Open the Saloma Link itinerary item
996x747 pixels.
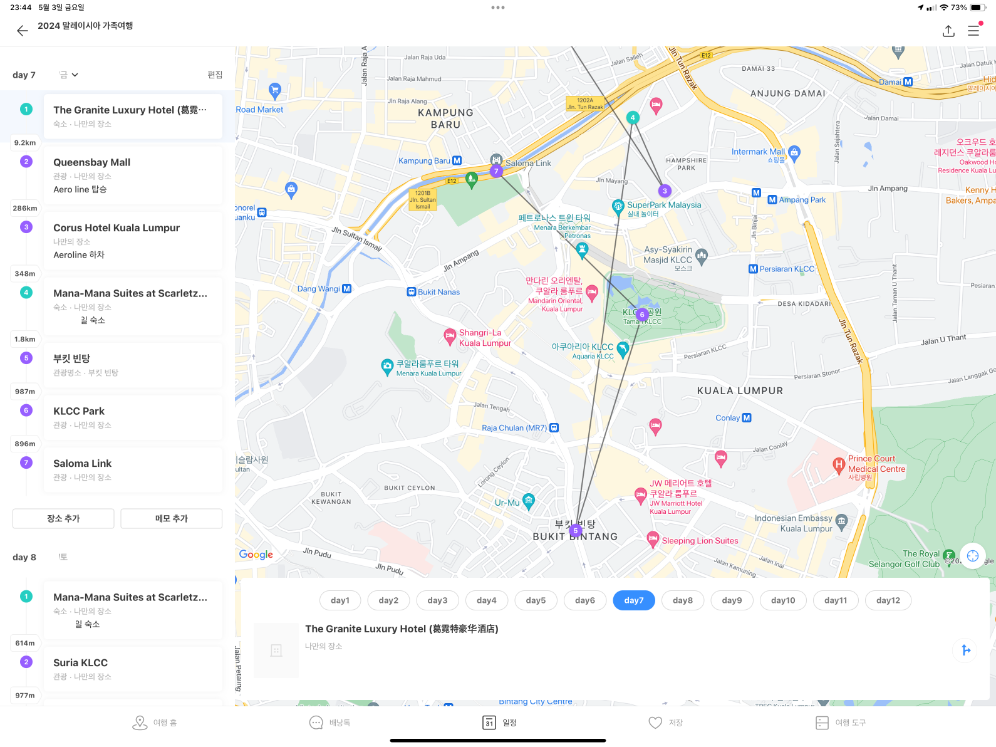point(133,470)
